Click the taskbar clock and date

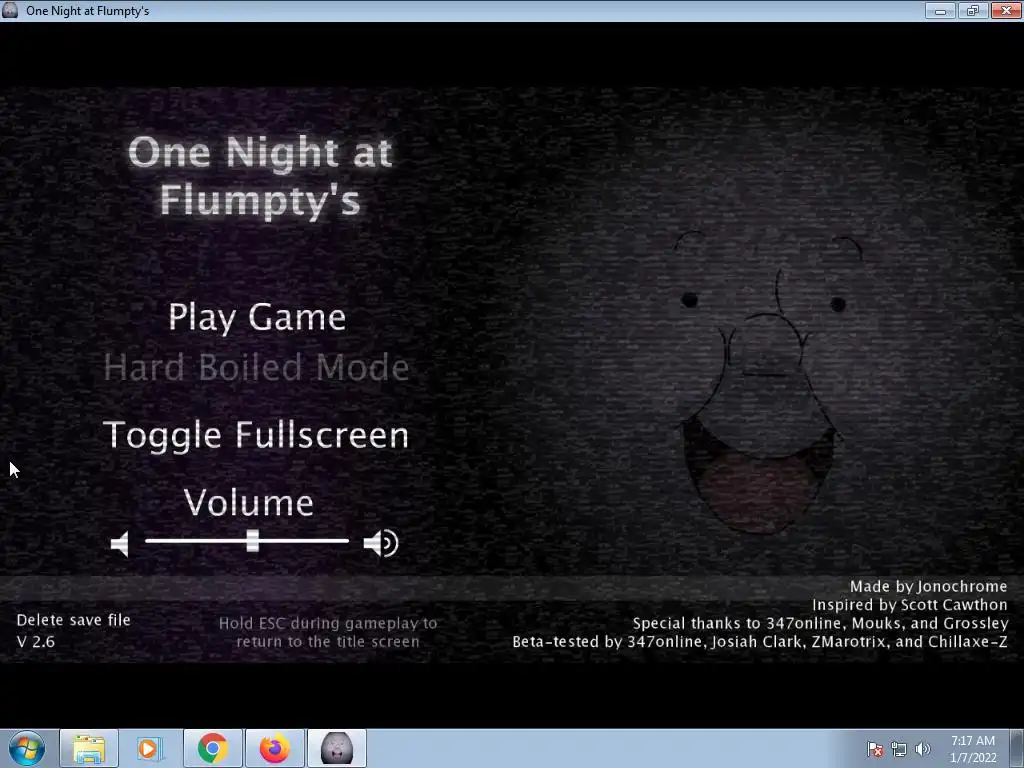[972, 749]
